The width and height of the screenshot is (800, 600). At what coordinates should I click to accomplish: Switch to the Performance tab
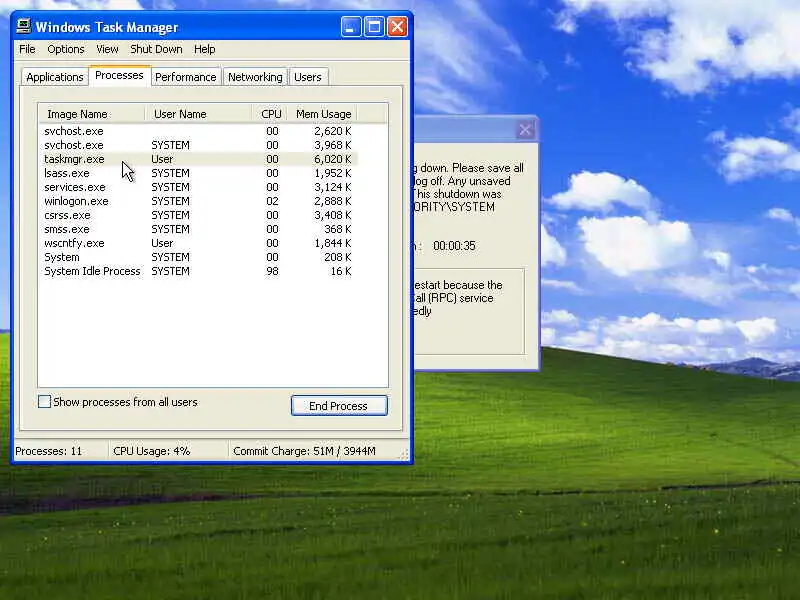pos(186,77)
